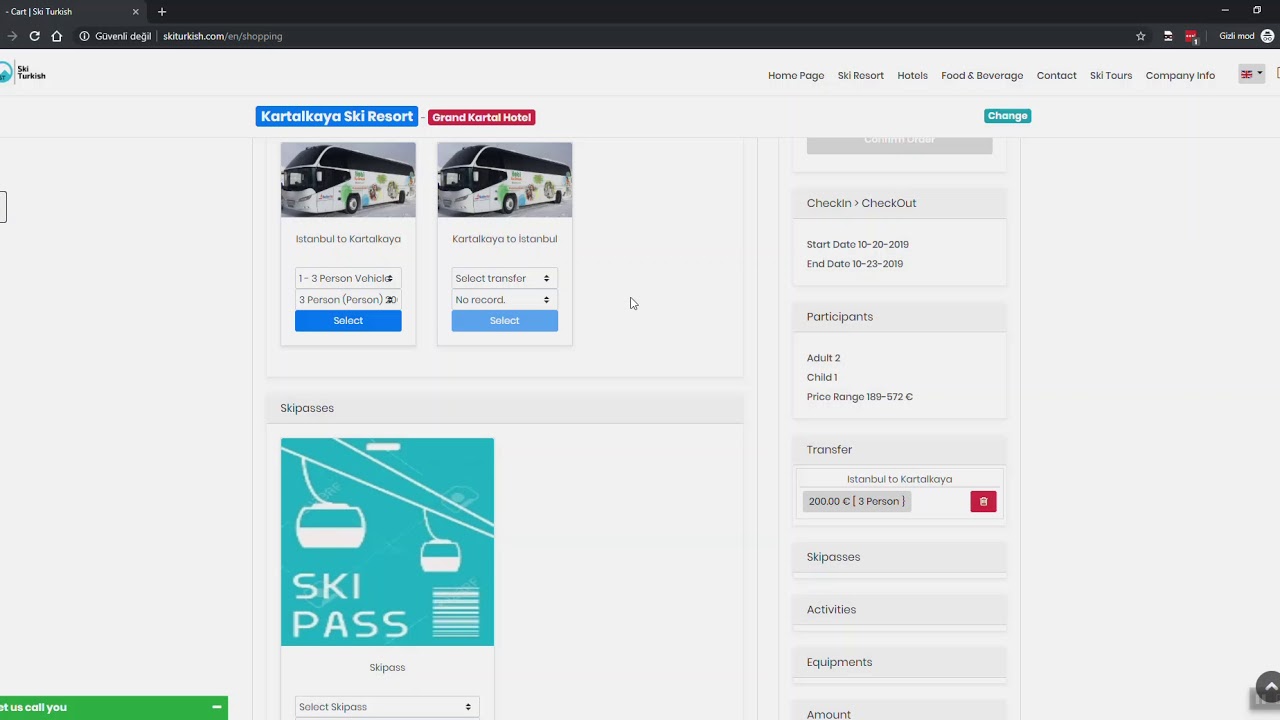This screenshot has width=1280, height=720.
Task: Open Hotels menu item
Action: 912,75
